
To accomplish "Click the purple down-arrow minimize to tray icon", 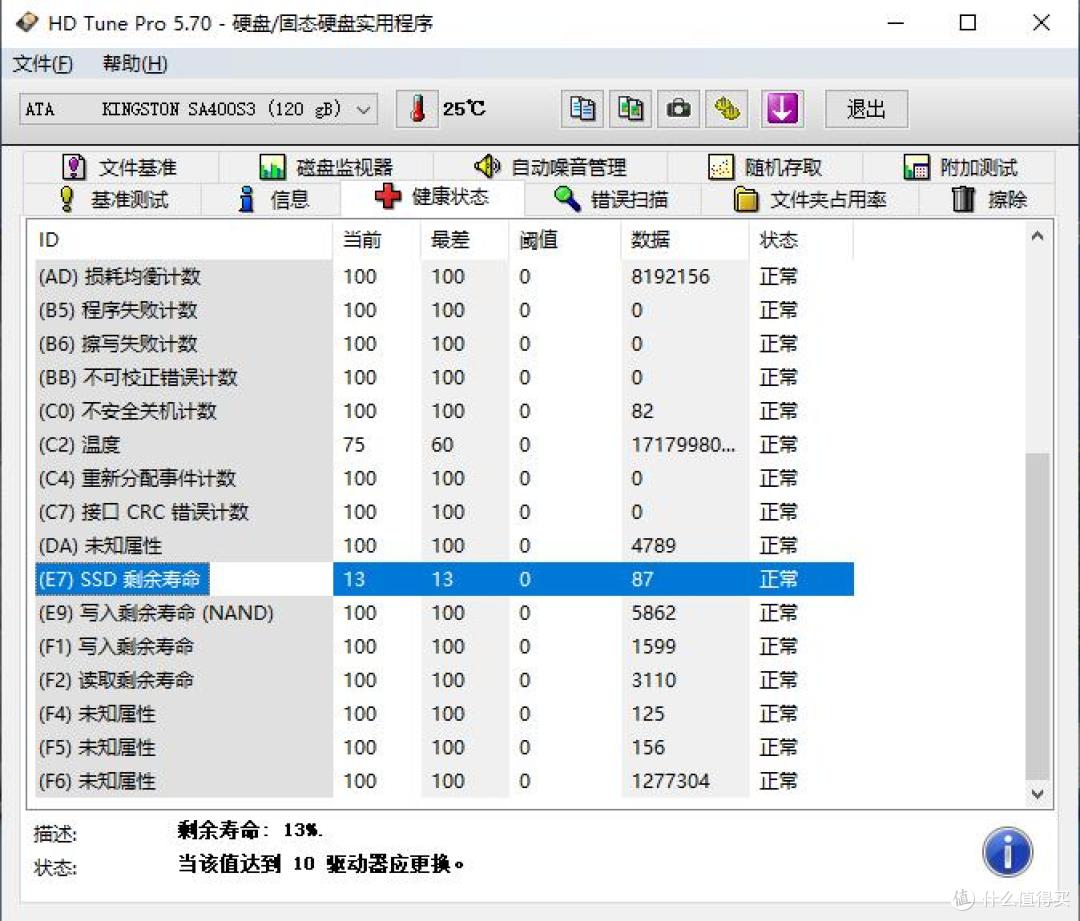I will click(x=782, y=109).
